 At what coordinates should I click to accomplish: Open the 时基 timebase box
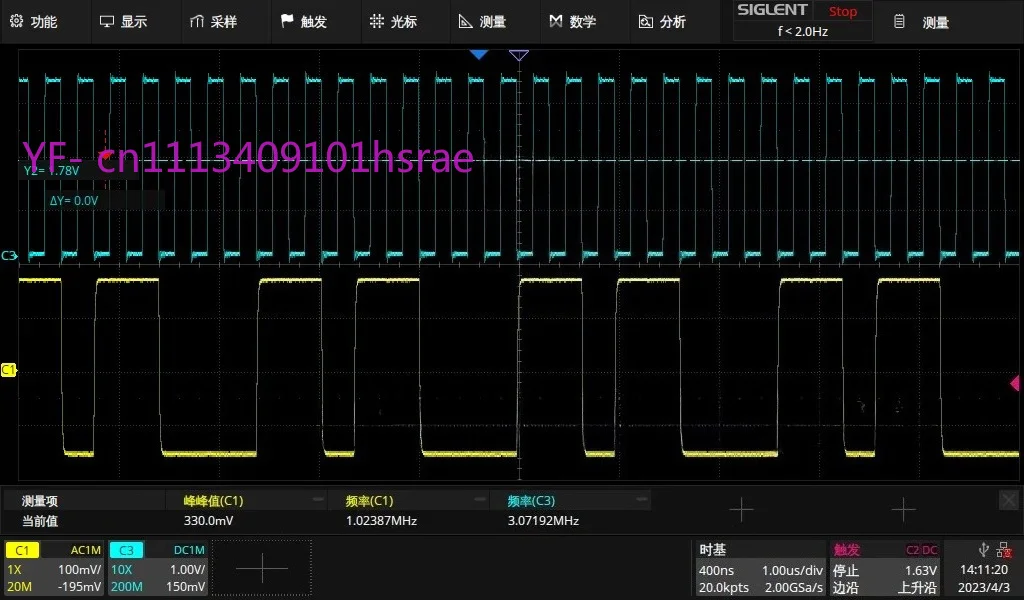click(x=761, y=568)
